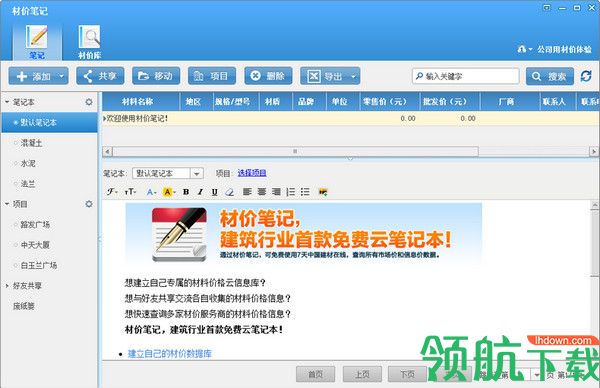Click the 上页 (Previous page) button
This screenshot has width=600, height=388.
(x=362, y=375)
